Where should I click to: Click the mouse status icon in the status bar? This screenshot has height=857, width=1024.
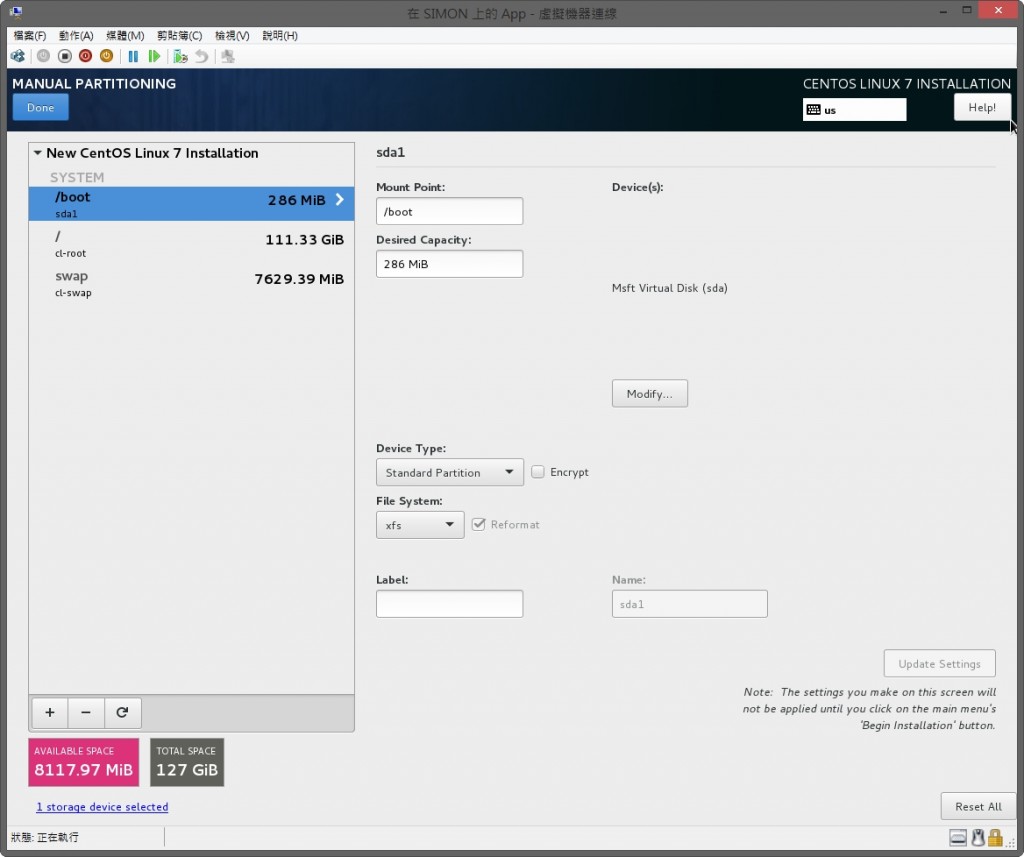point(978,837)
